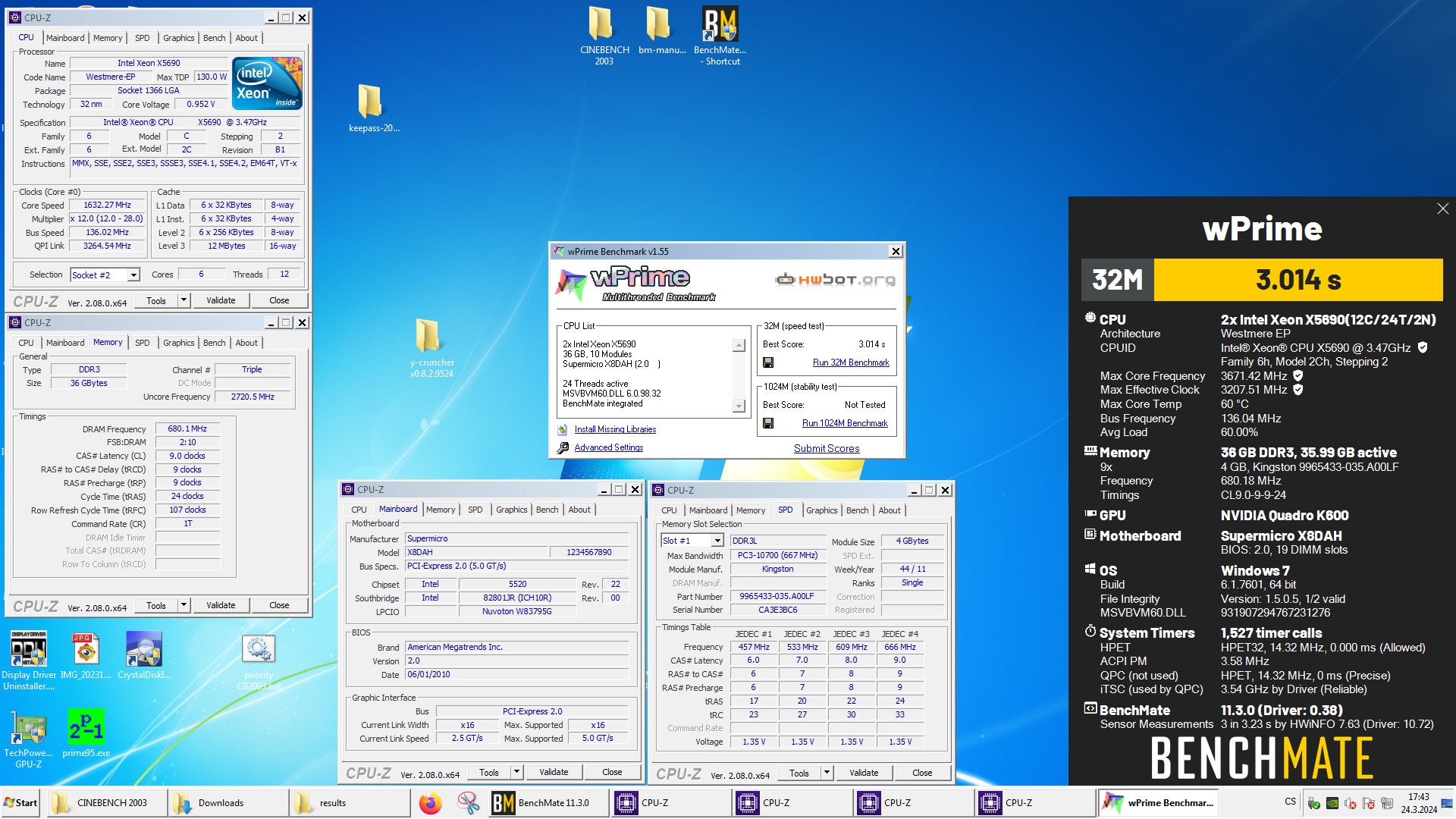1456x819 pixels.
Task: Click the CS language indicator in the taskbar
Action: pyautogui.click(x=1290, y=802)
